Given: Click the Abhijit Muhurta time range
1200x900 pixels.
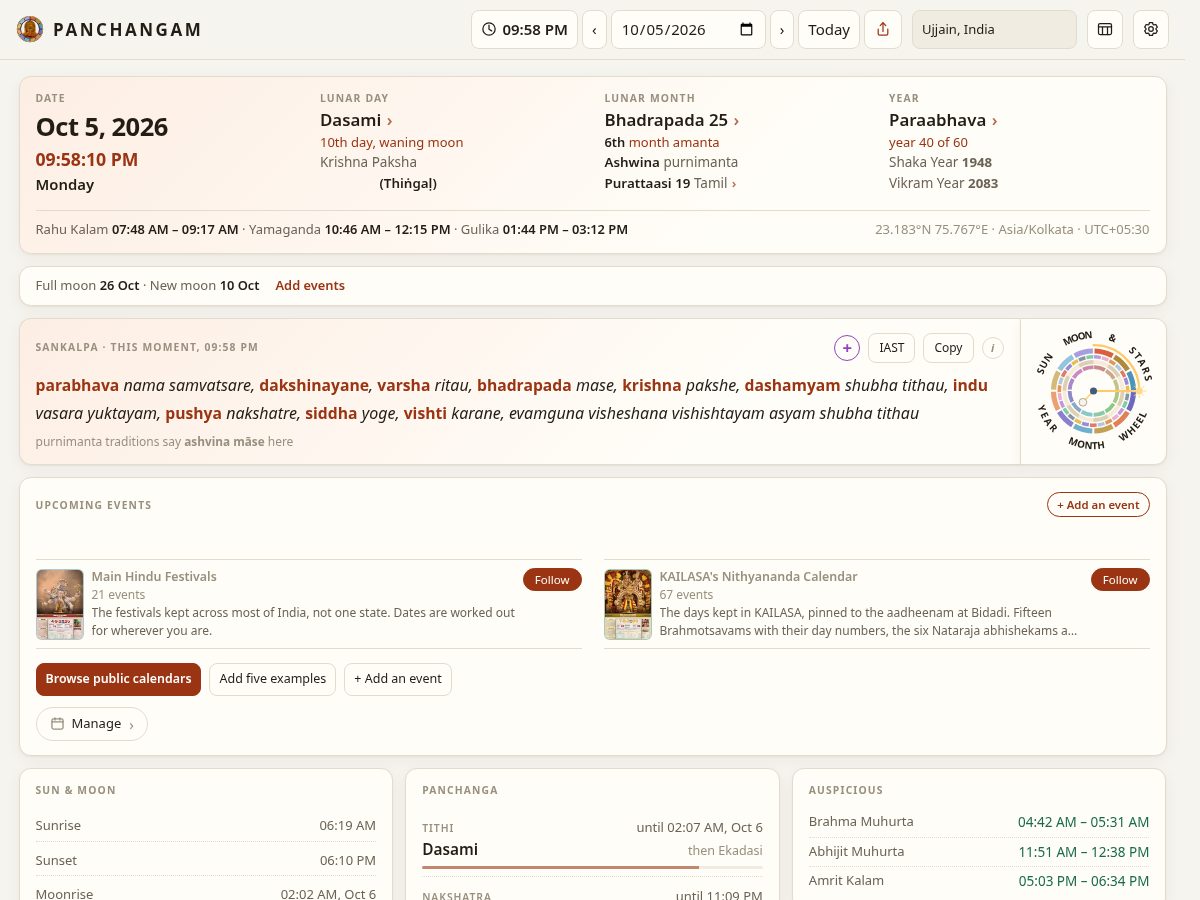Looking at the screenshot, I should (1083, 852).
